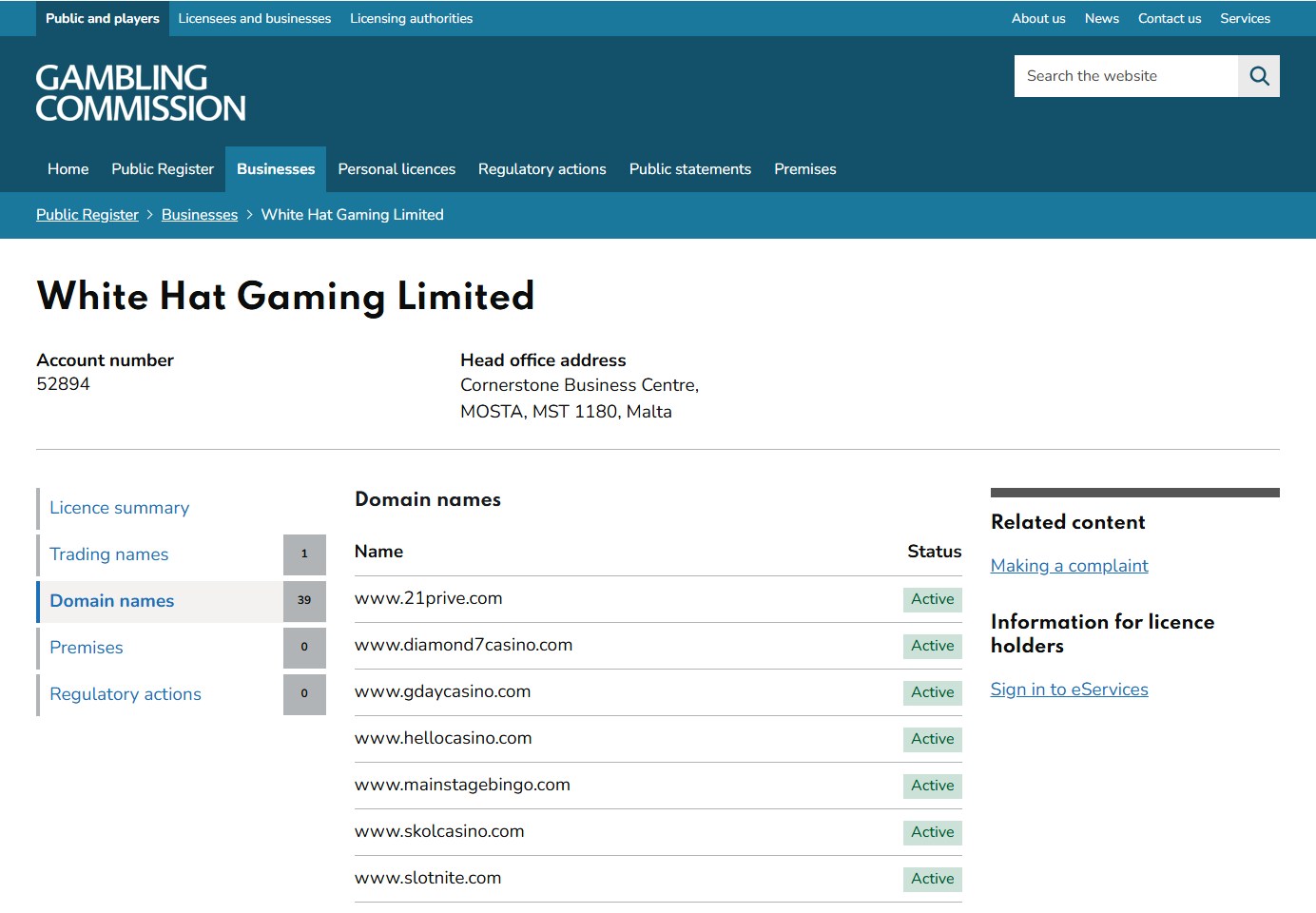Click Sign in to eServices link
Screen dimensions: 1316x913
pos(1070,690)
